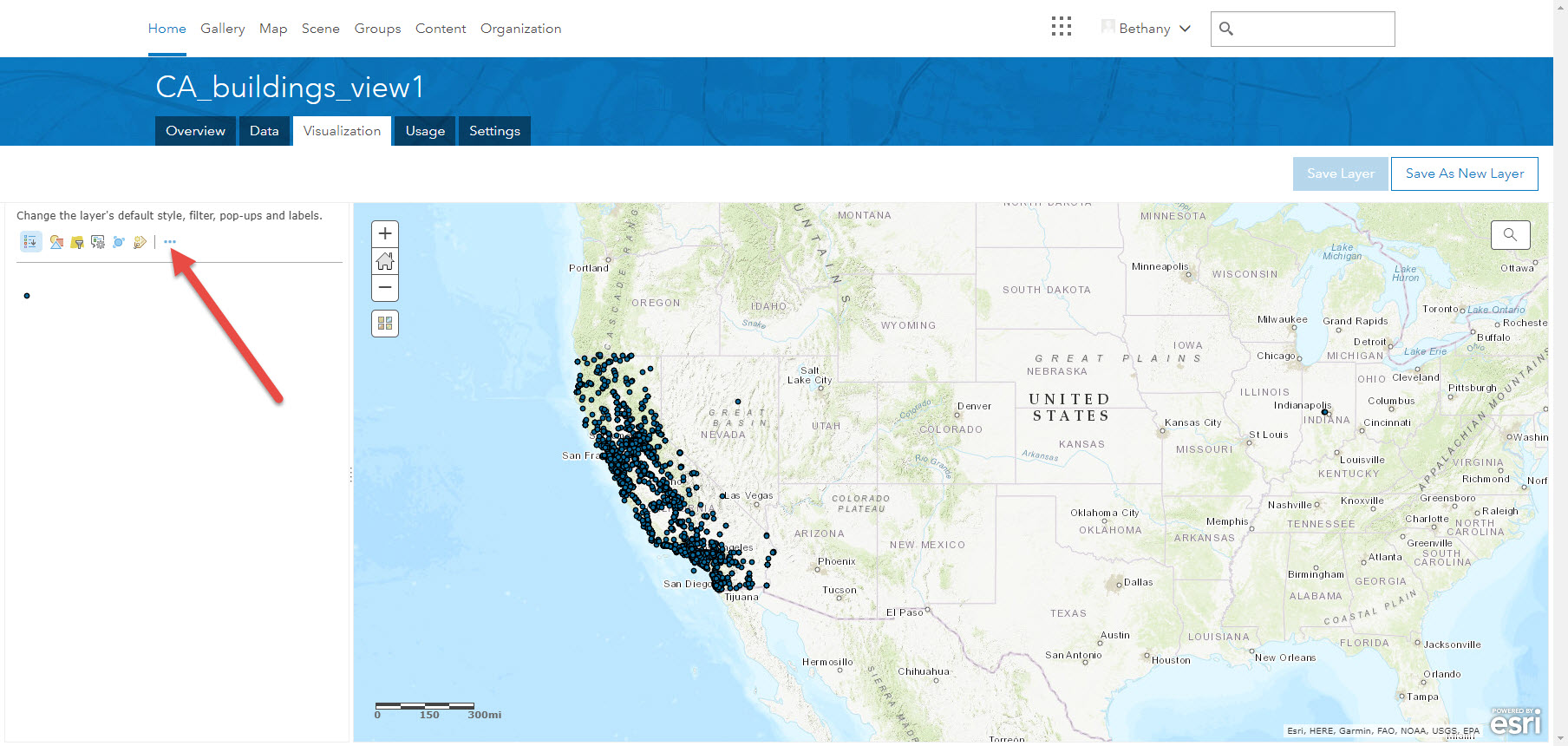Expand the Bethany user account menu
Viewport: 1568px width, 746px height.
(x=1147, y=29)
